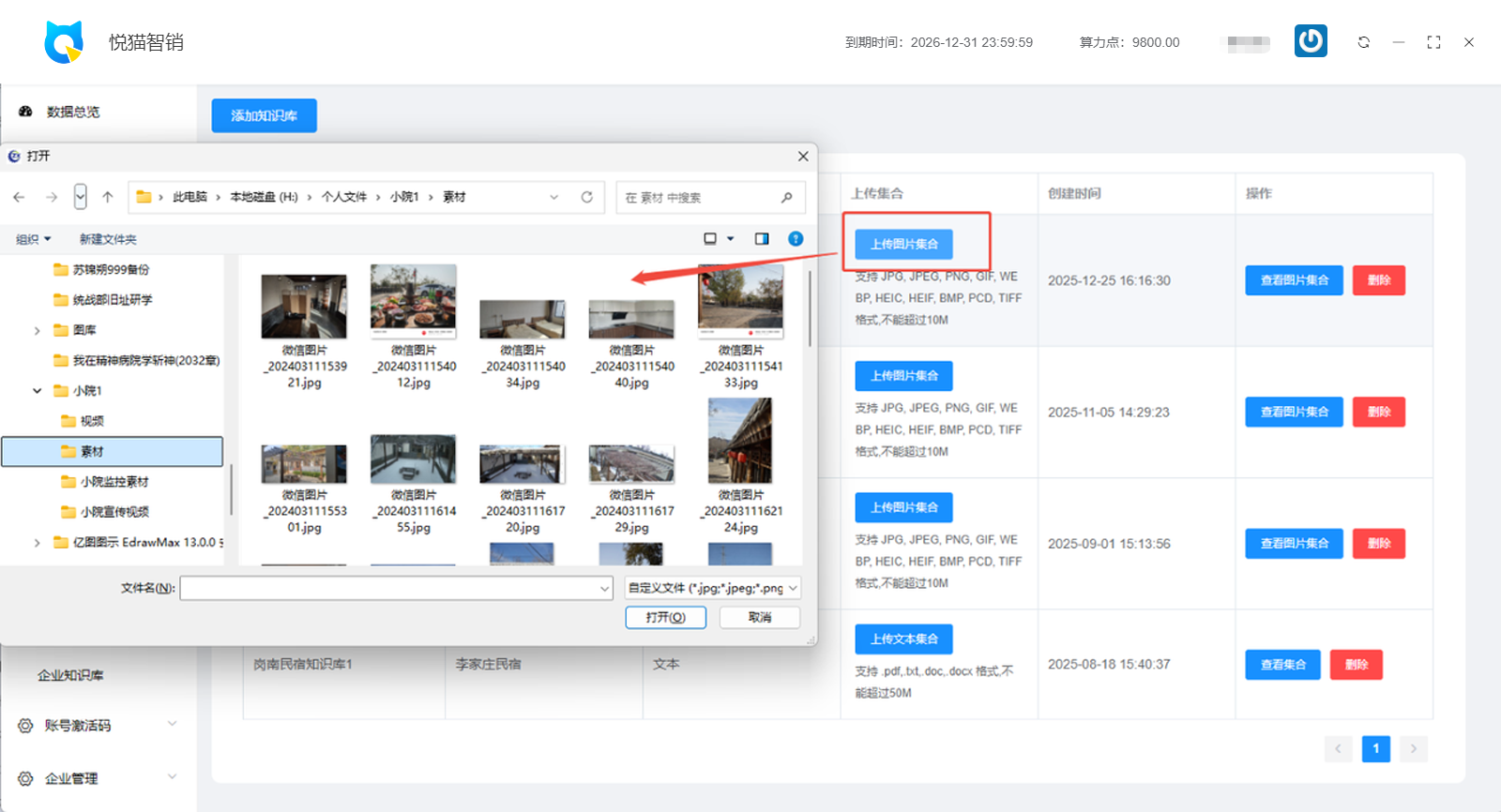Select 数据总览 in the left sidebar
Screen dimensions: 1501x812
coord(73,112)
